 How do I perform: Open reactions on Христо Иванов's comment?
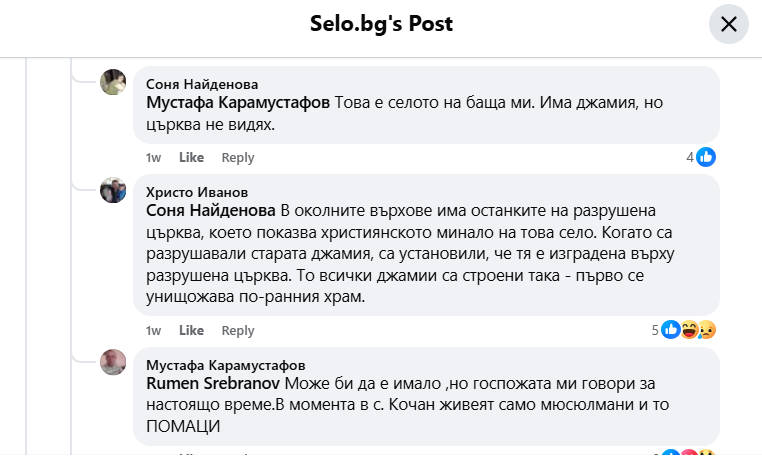coord(689,330)
